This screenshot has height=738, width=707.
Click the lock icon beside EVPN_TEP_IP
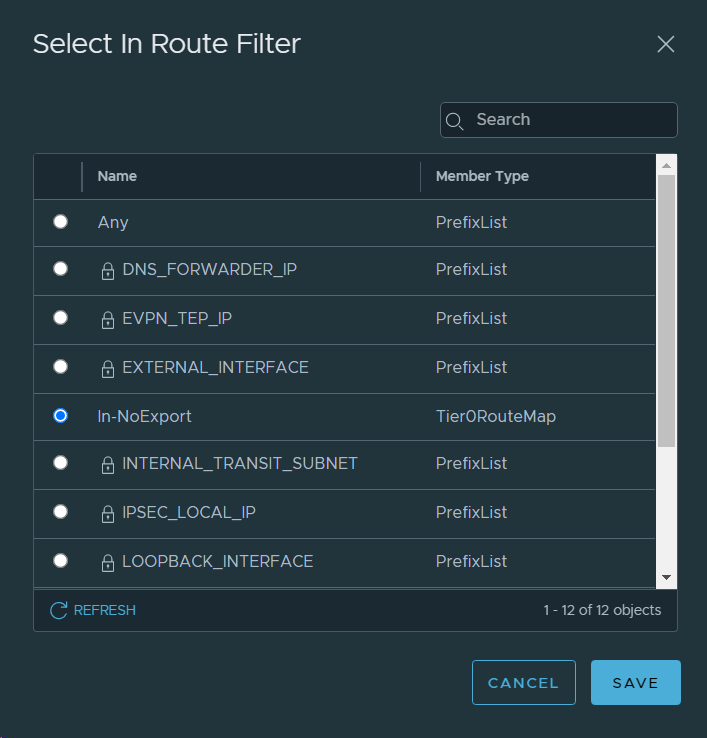tap(108, 320)
